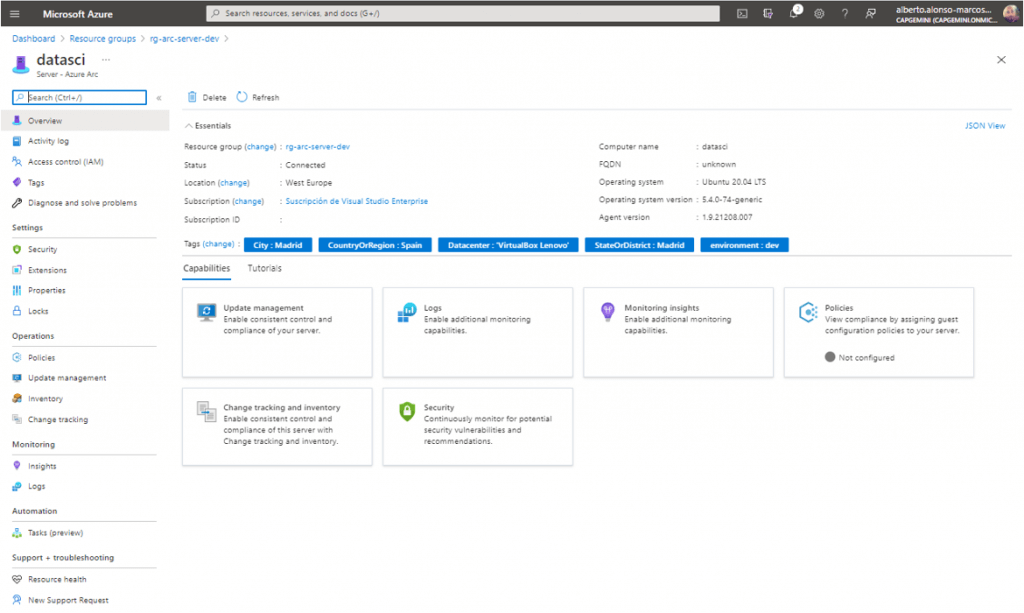
Task: Close the datasci blade
Action: pyautogui.click(x=1001, y=59)
